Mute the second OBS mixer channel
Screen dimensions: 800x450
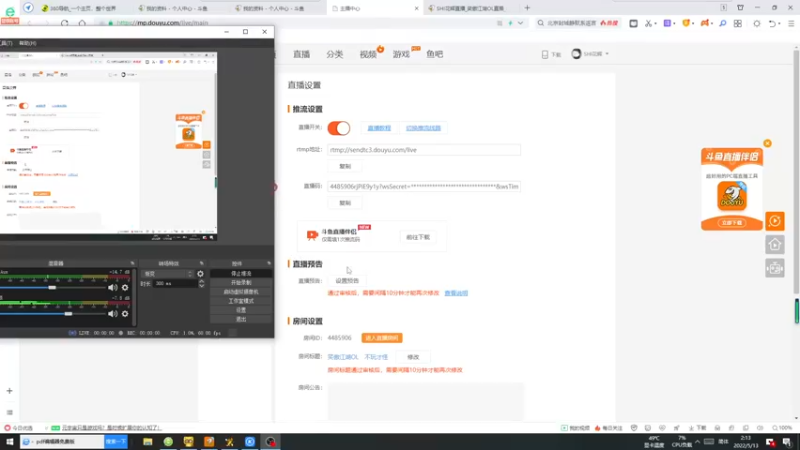pos(112,314)
